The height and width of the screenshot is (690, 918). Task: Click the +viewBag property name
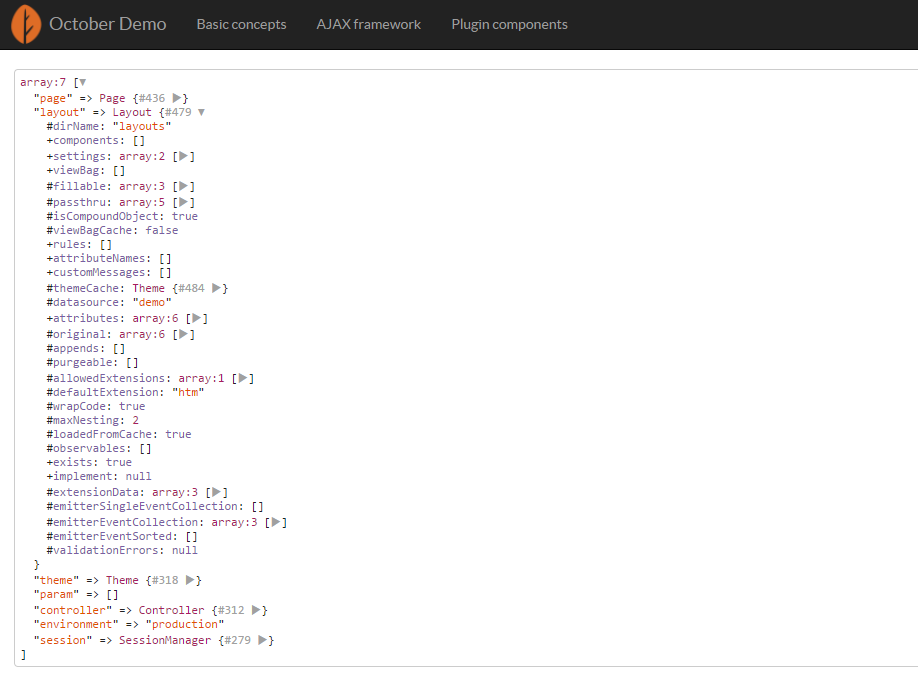76,170
